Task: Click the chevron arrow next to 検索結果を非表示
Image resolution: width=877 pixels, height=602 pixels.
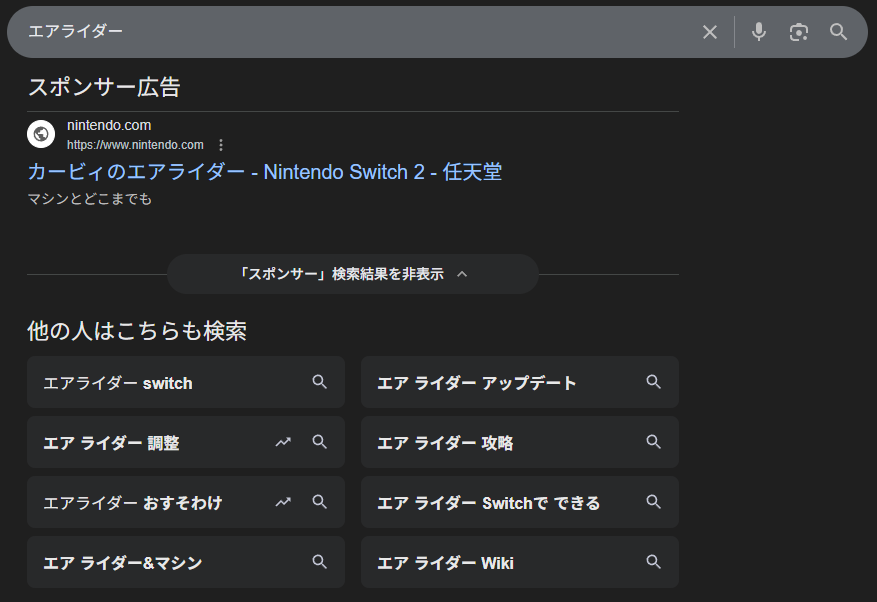Action: click(462, 274)
